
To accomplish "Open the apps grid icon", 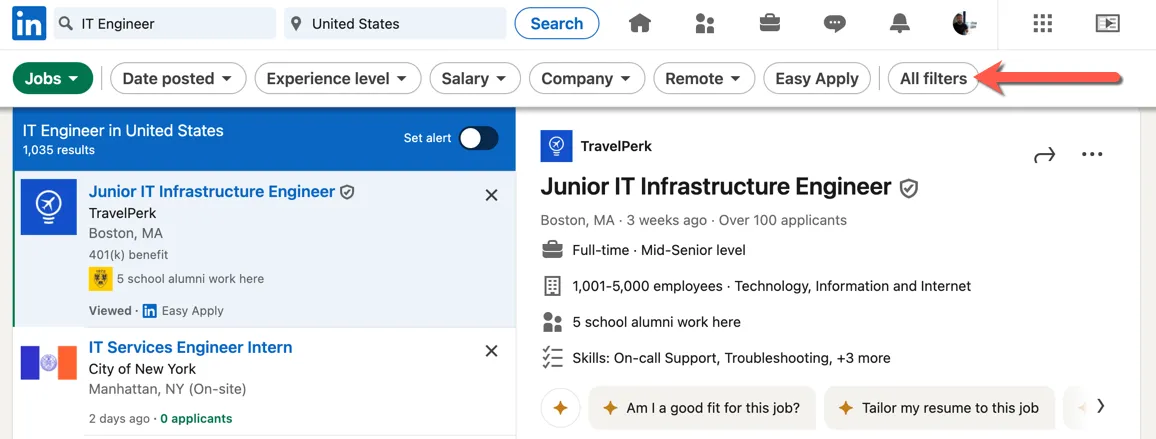I will click(x=1042, y=24).
